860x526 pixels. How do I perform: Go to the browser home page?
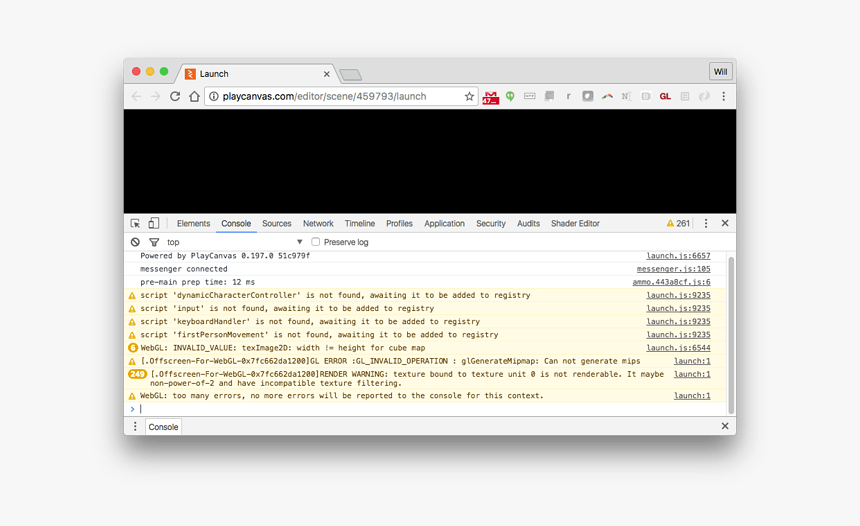tap(194, 97)
